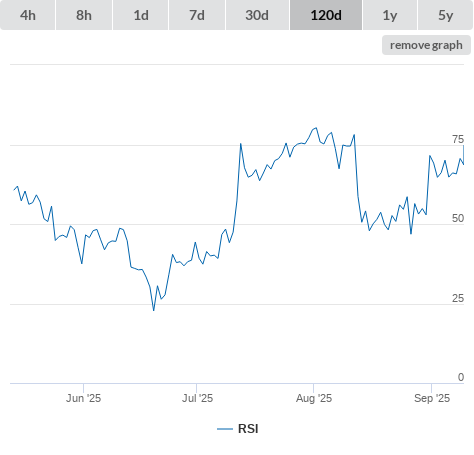Click the lowest RSI trough below 25
Viewport: 474px width, 455px height.
tap(154, 310)
